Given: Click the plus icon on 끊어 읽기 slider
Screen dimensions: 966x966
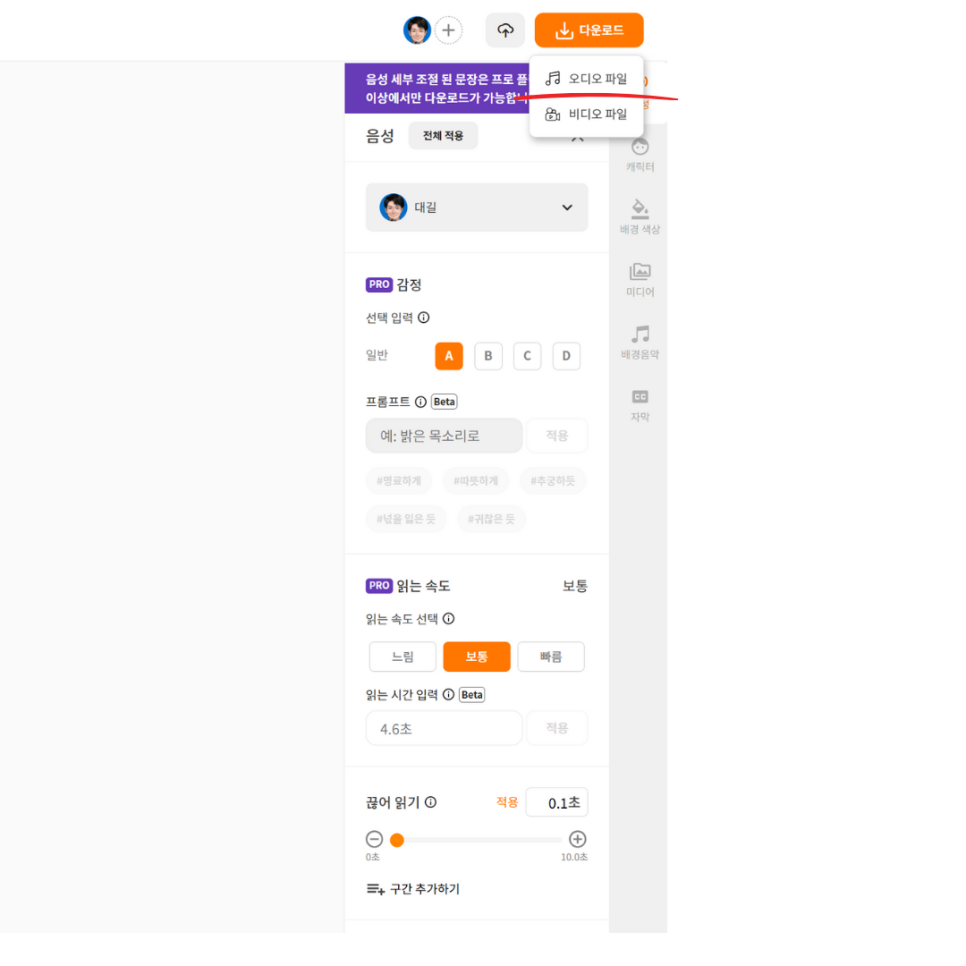Looking at the screenshot, I should 577,839.
